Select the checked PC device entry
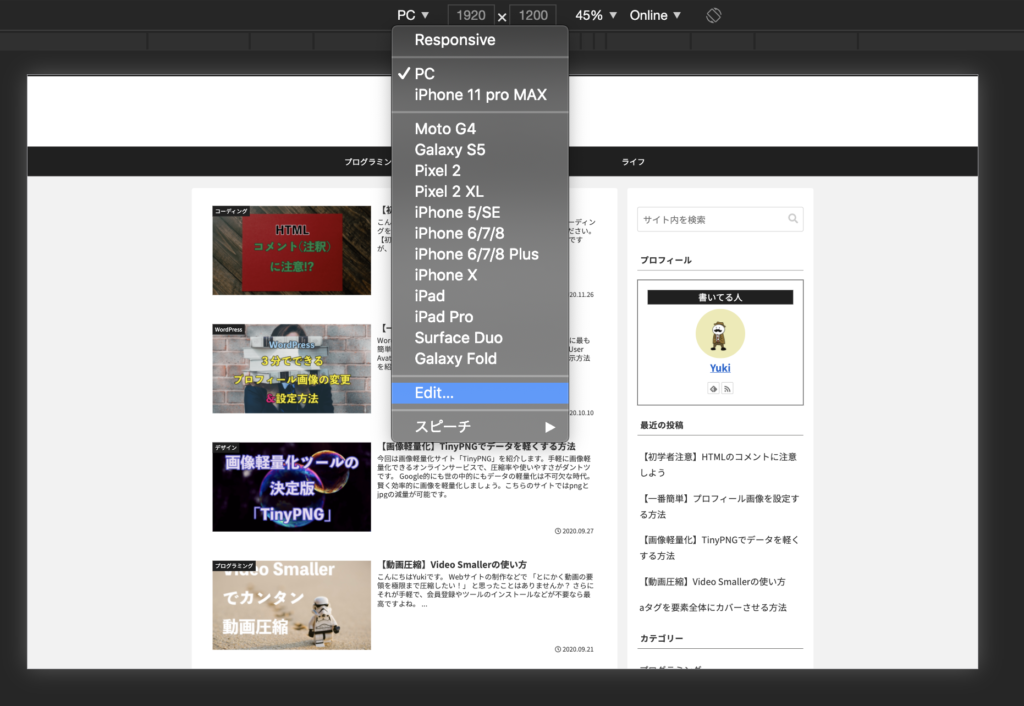Screen dimensions: 1024x706 (480, 74)
